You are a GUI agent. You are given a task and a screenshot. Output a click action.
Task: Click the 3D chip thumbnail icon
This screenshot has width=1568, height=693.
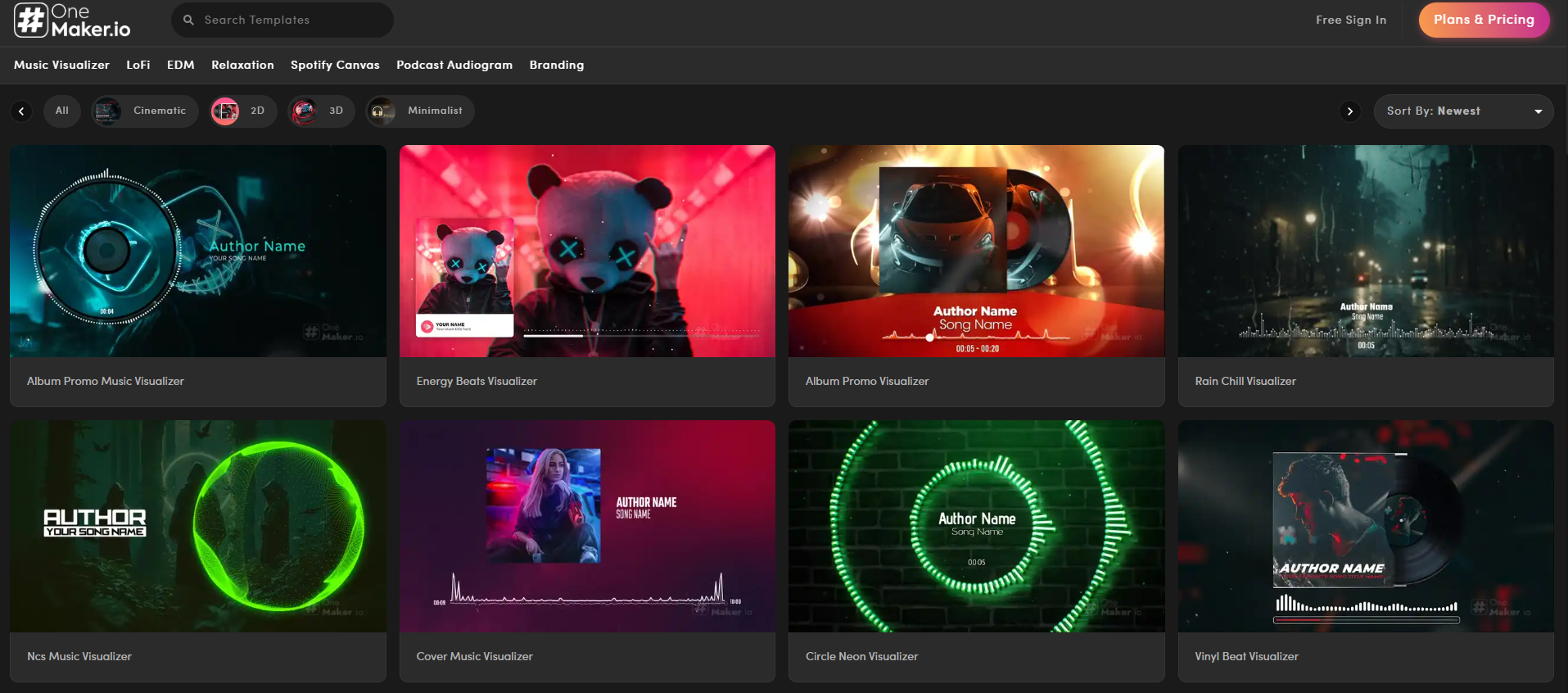pos(304,111)
